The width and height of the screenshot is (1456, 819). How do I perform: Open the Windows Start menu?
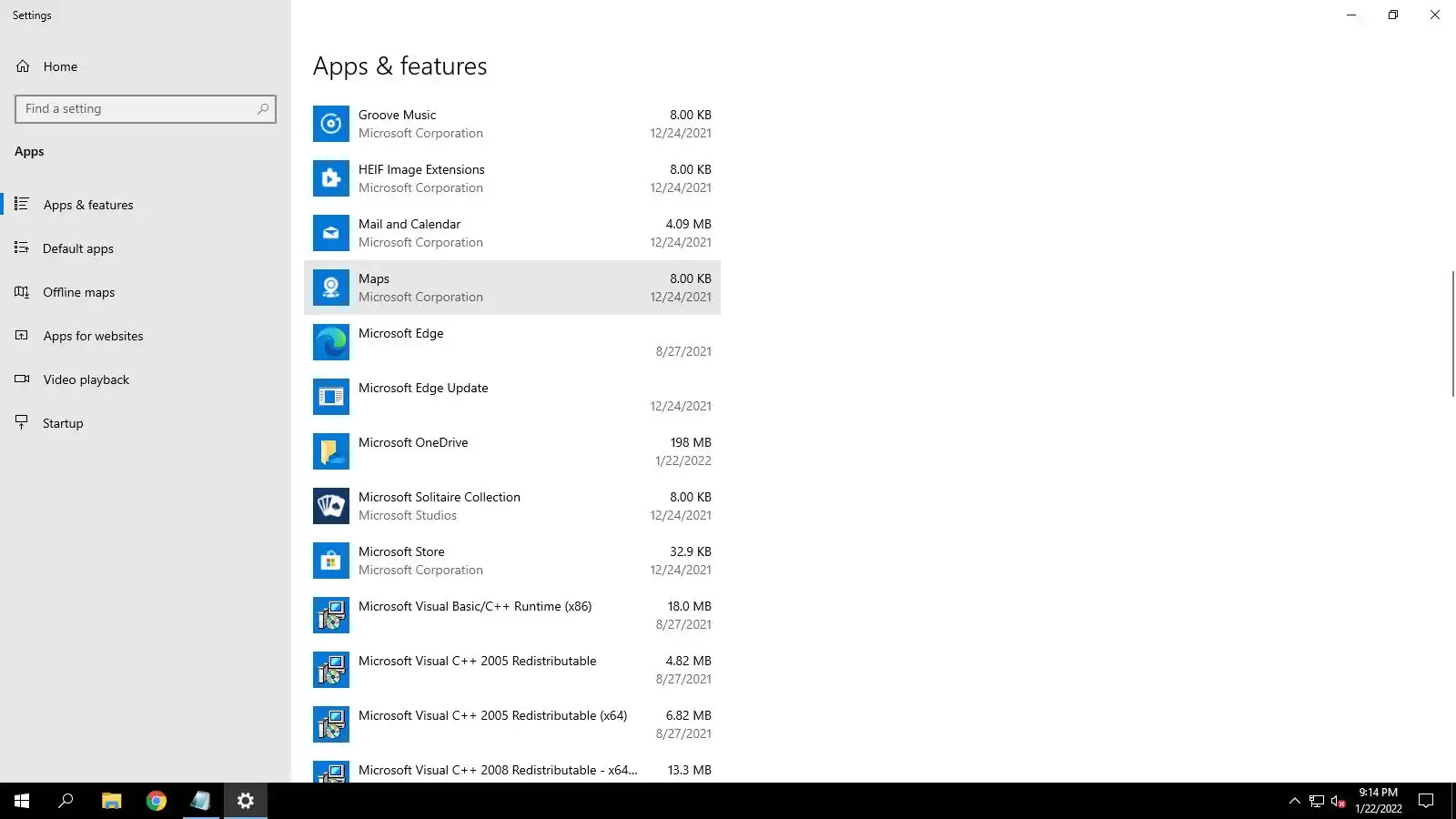tap(22, 801)
